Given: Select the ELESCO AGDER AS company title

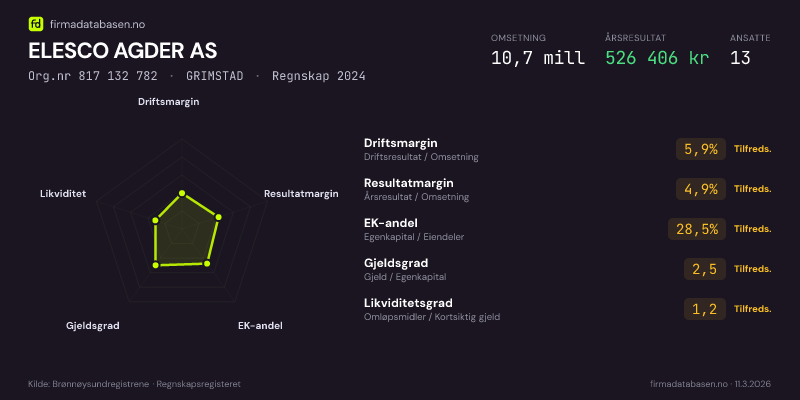Looking at the screenshot, I should 123,50.
